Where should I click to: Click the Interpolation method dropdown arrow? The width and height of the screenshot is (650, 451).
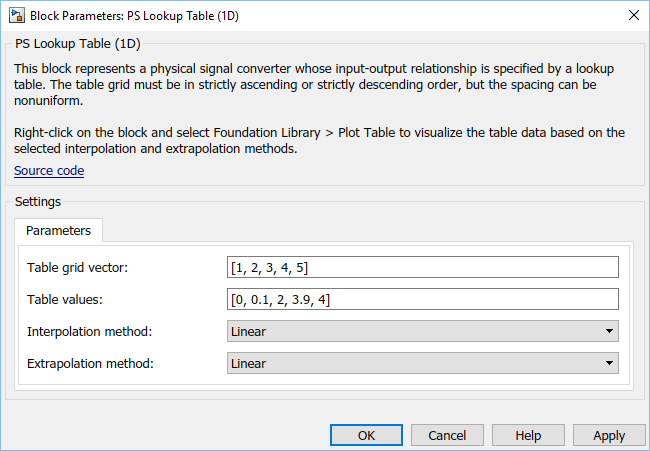609,331
